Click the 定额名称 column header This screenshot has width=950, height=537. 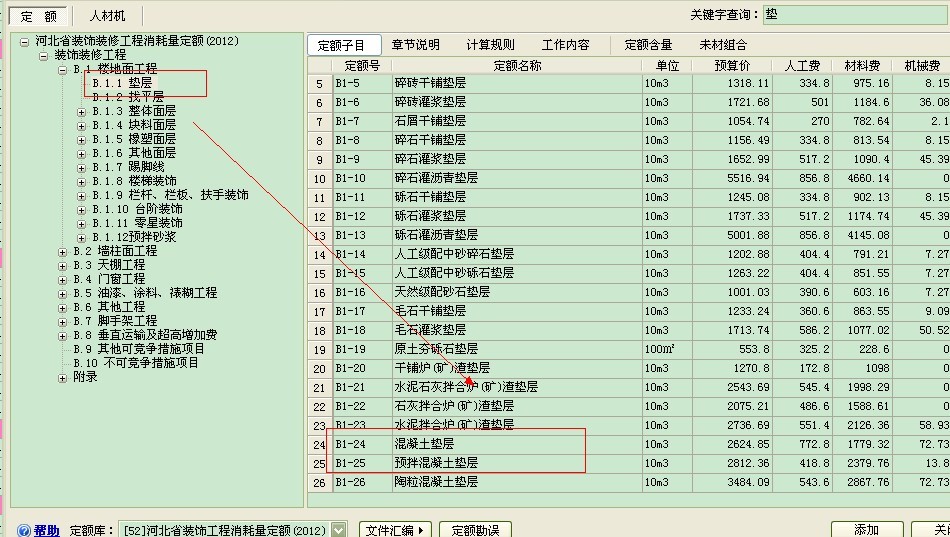point(517,65)
